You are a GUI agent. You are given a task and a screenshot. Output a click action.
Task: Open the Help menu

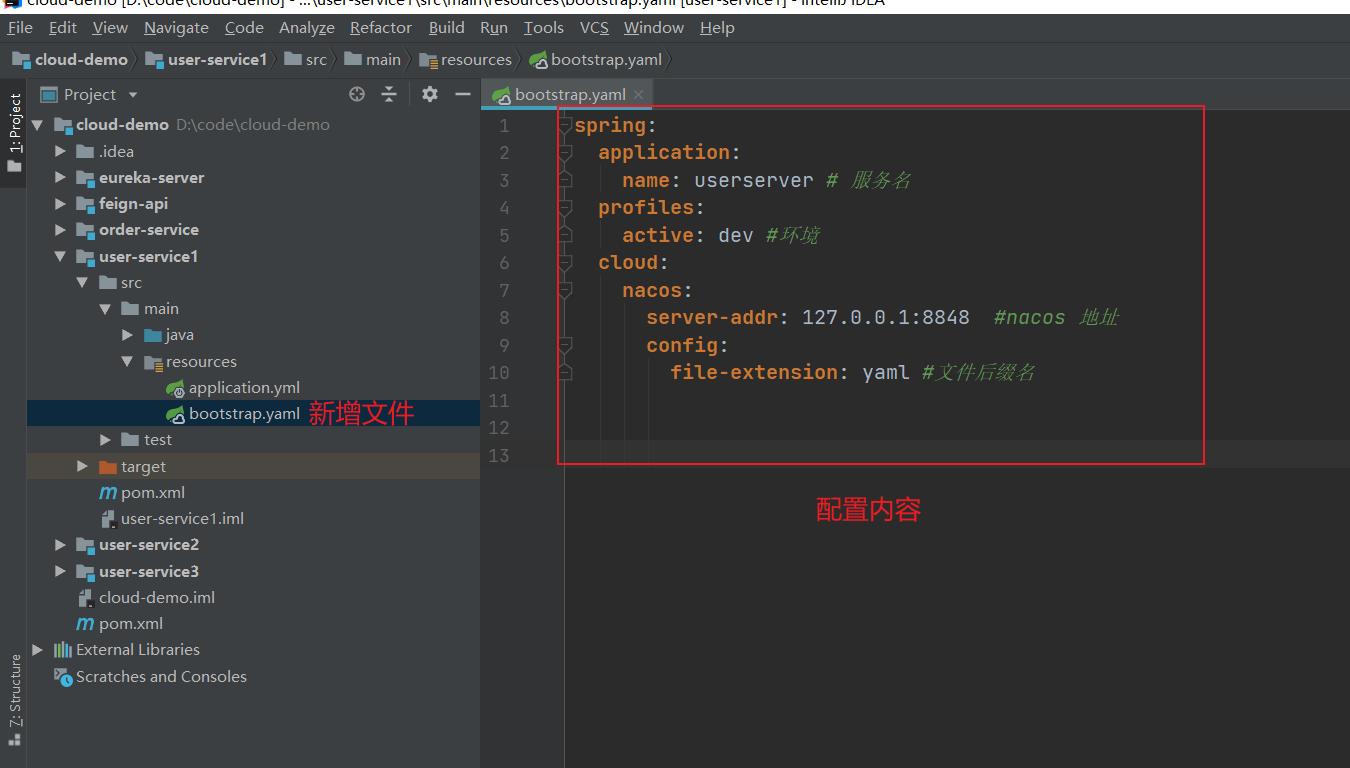pyautogui.click(x=717, y=28)
